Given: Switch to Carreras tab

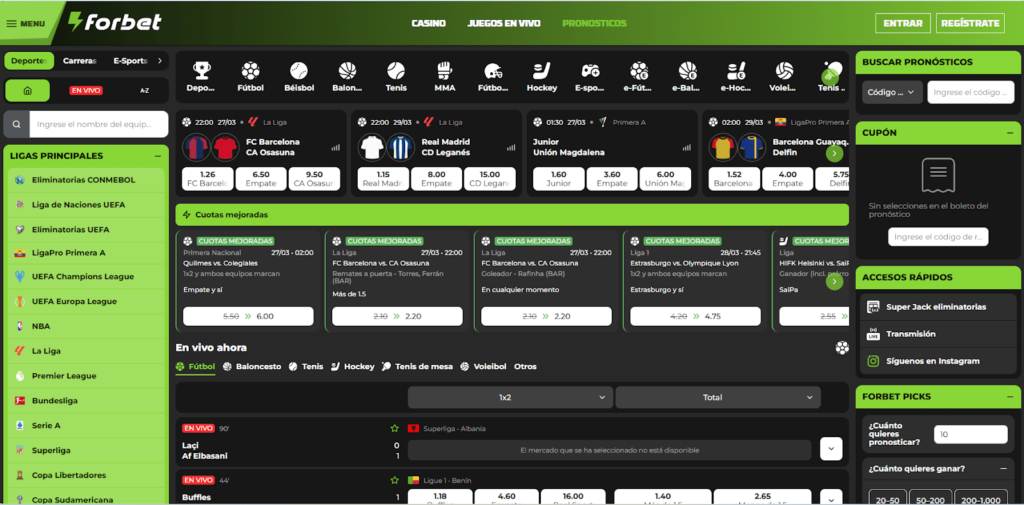Looking at the screenshot, I should (x=79, y=61).
